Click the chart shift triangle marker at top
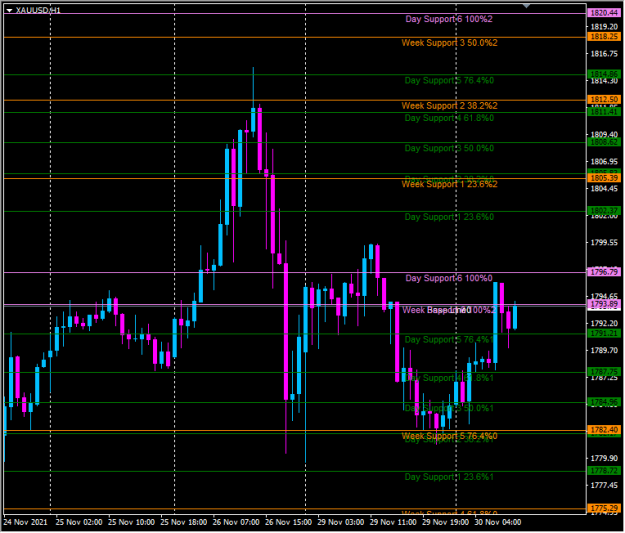 [527, 6]
